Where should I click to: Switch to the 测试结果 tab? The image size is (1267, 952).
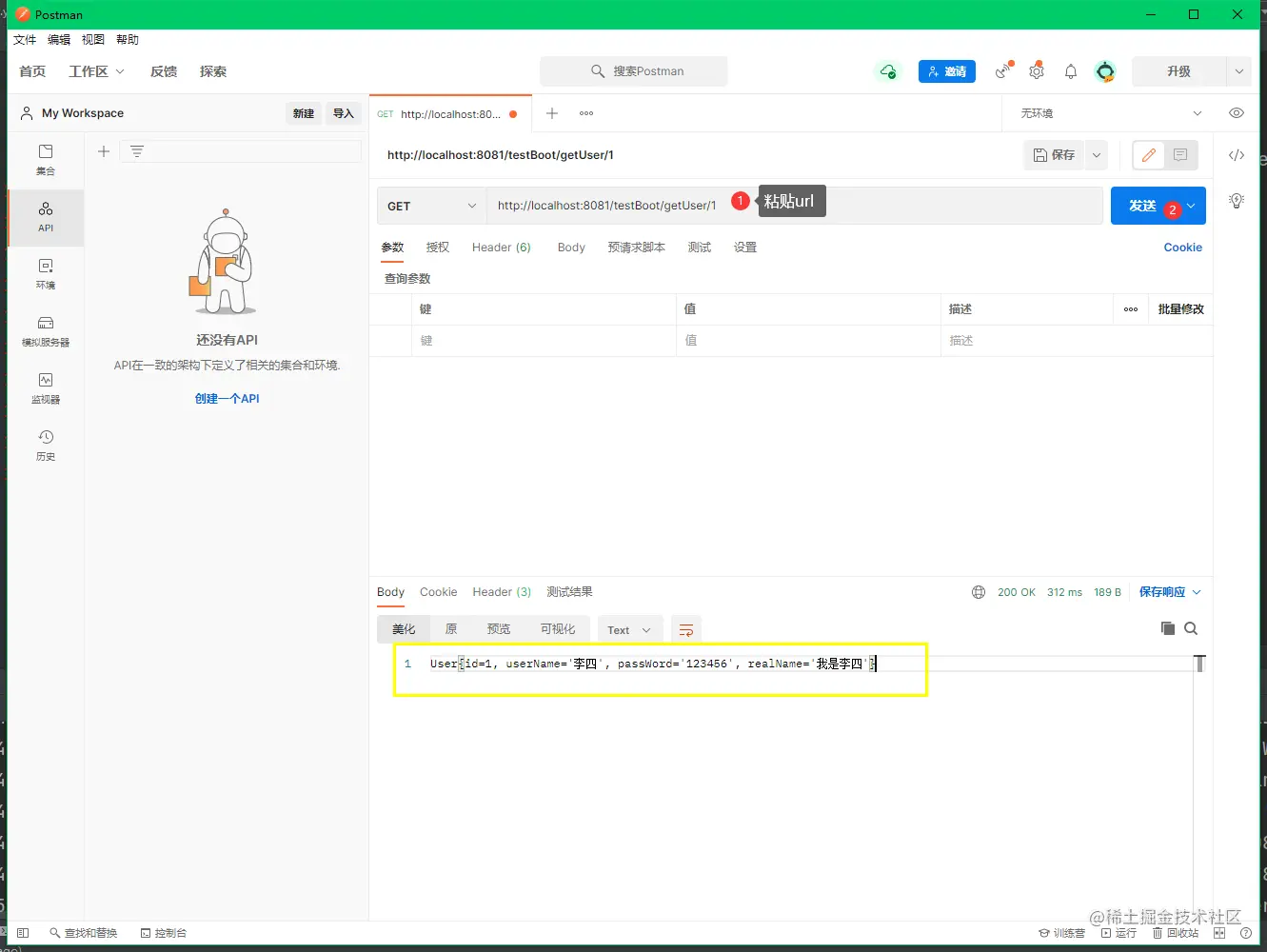[569, 592]
